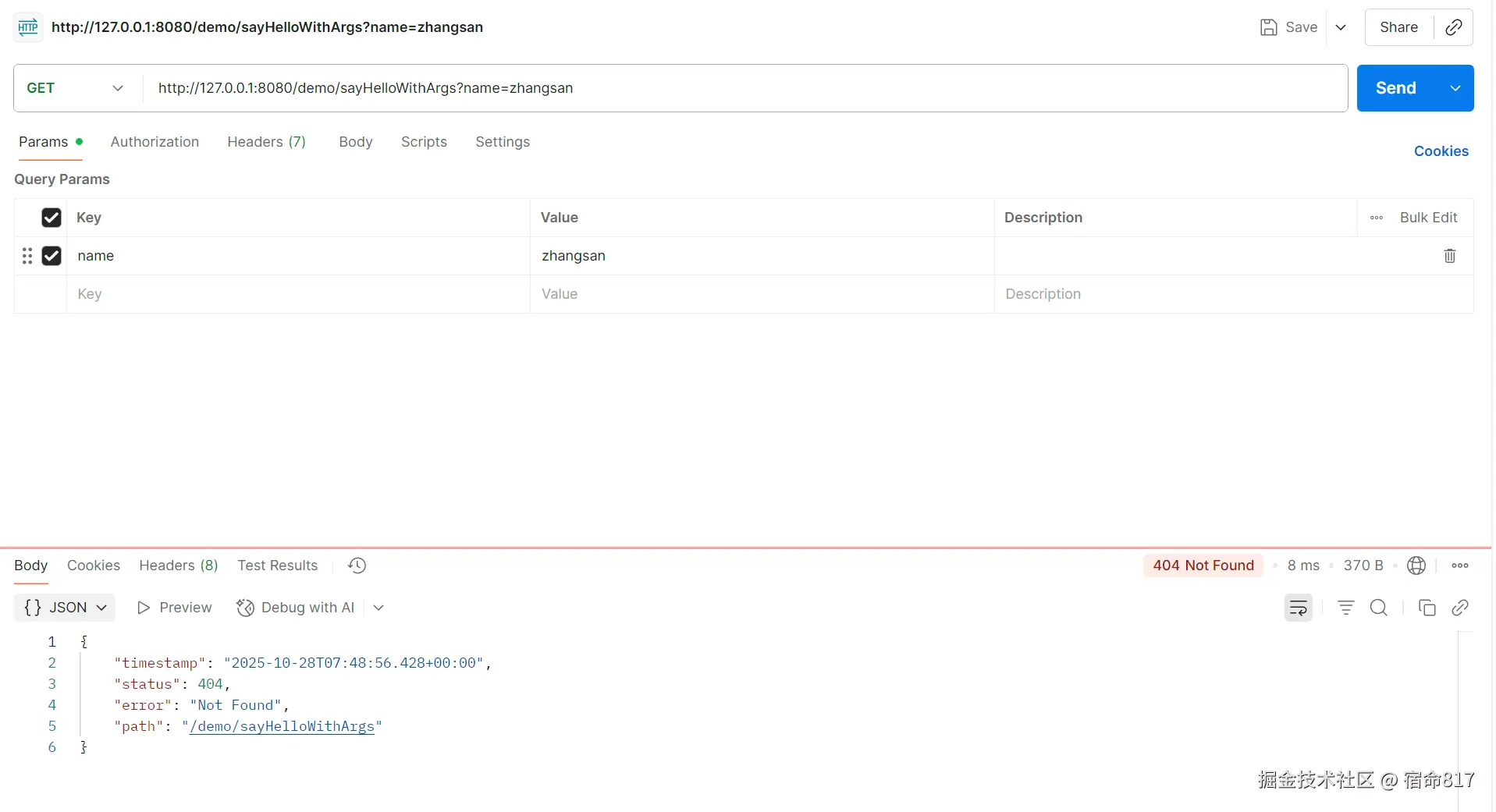Switch to the Authorization tab

(155, 142)
